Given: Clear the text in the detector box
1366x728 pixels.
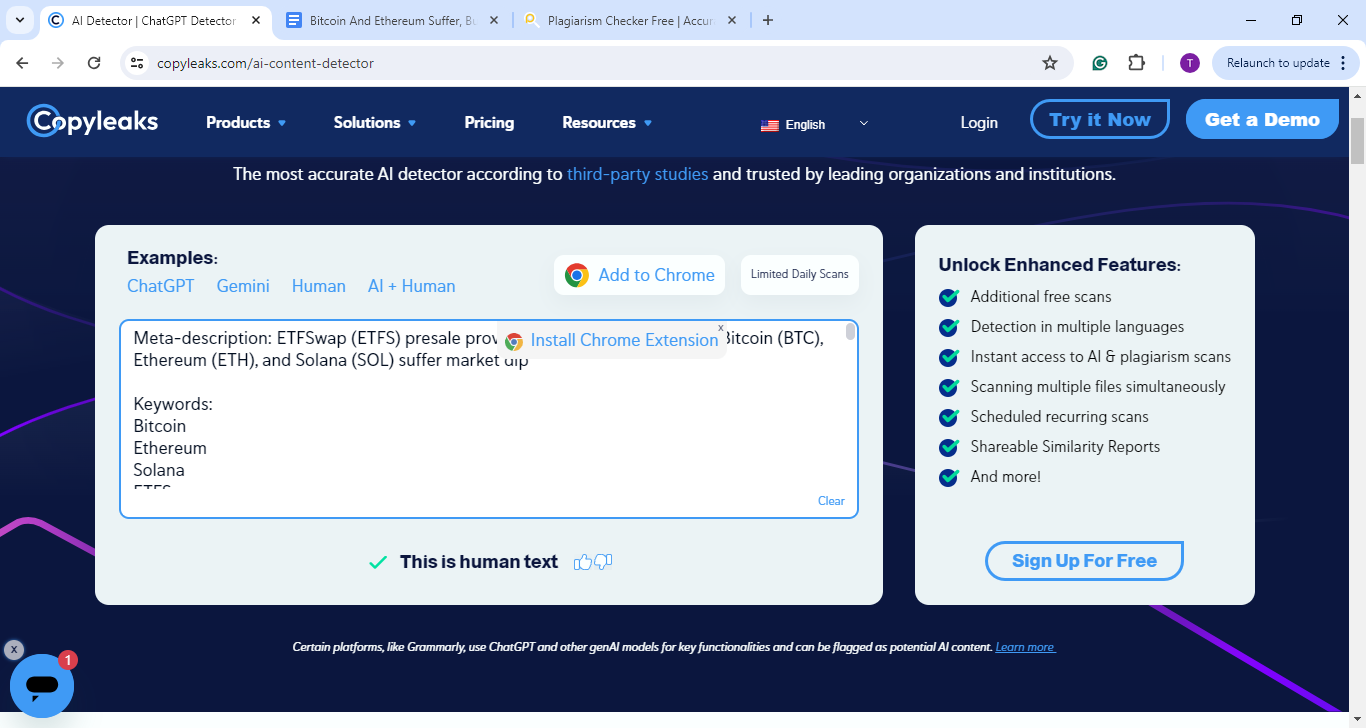Looking at the screenshot, I should click(x=831, y=501).
